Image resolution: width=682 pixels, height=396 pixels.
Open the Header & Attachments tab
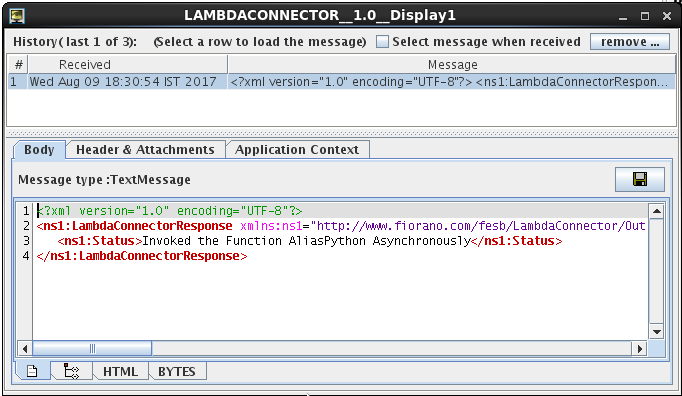coord(145,150)
